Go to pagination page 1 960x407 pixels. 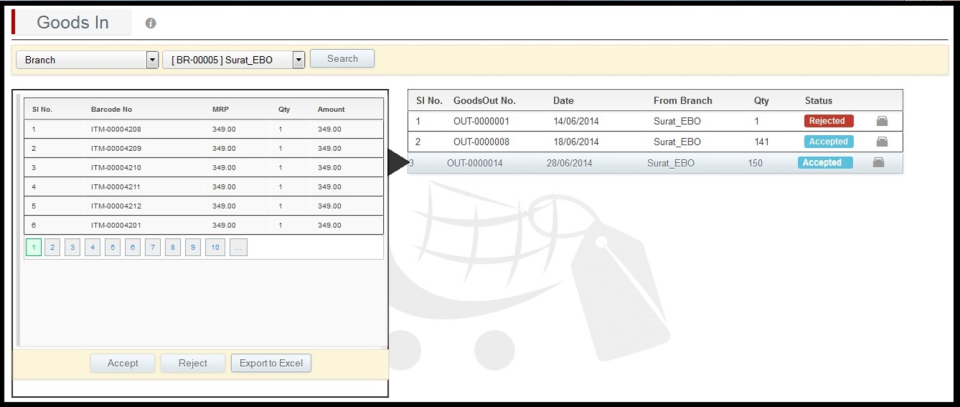click(x=34, y=247)
